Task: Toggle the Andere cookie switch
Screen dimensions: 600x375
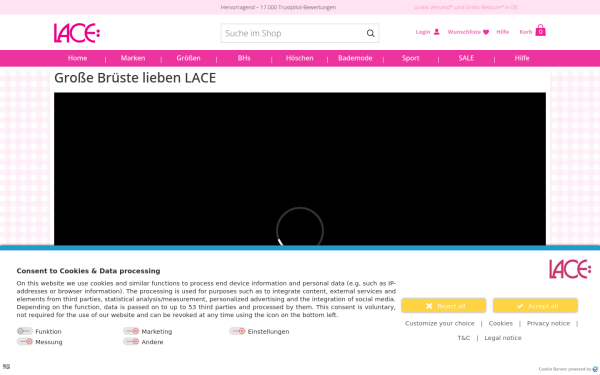Action: 131,342
